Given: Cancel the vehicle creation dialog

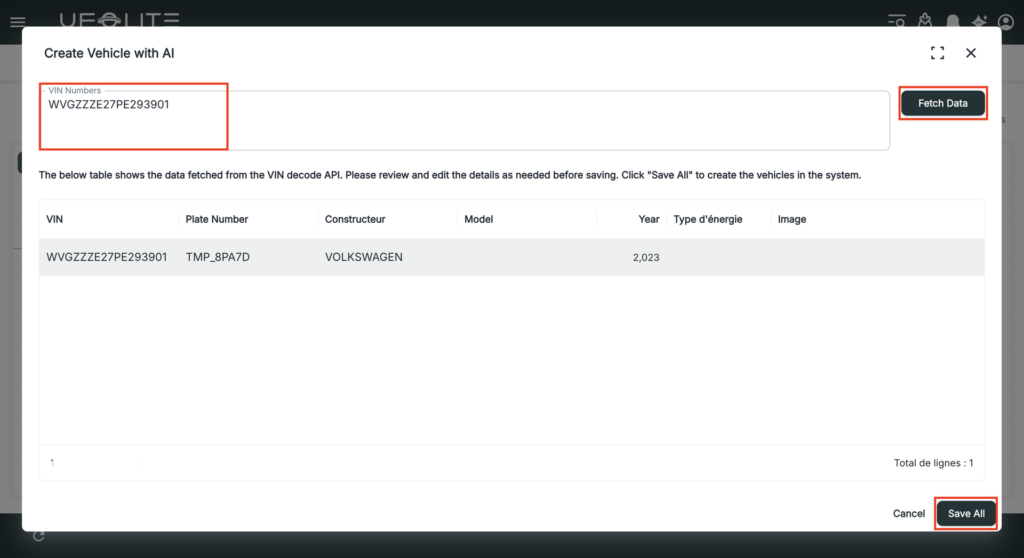Looking at the screenshot, I should point(908,513).
